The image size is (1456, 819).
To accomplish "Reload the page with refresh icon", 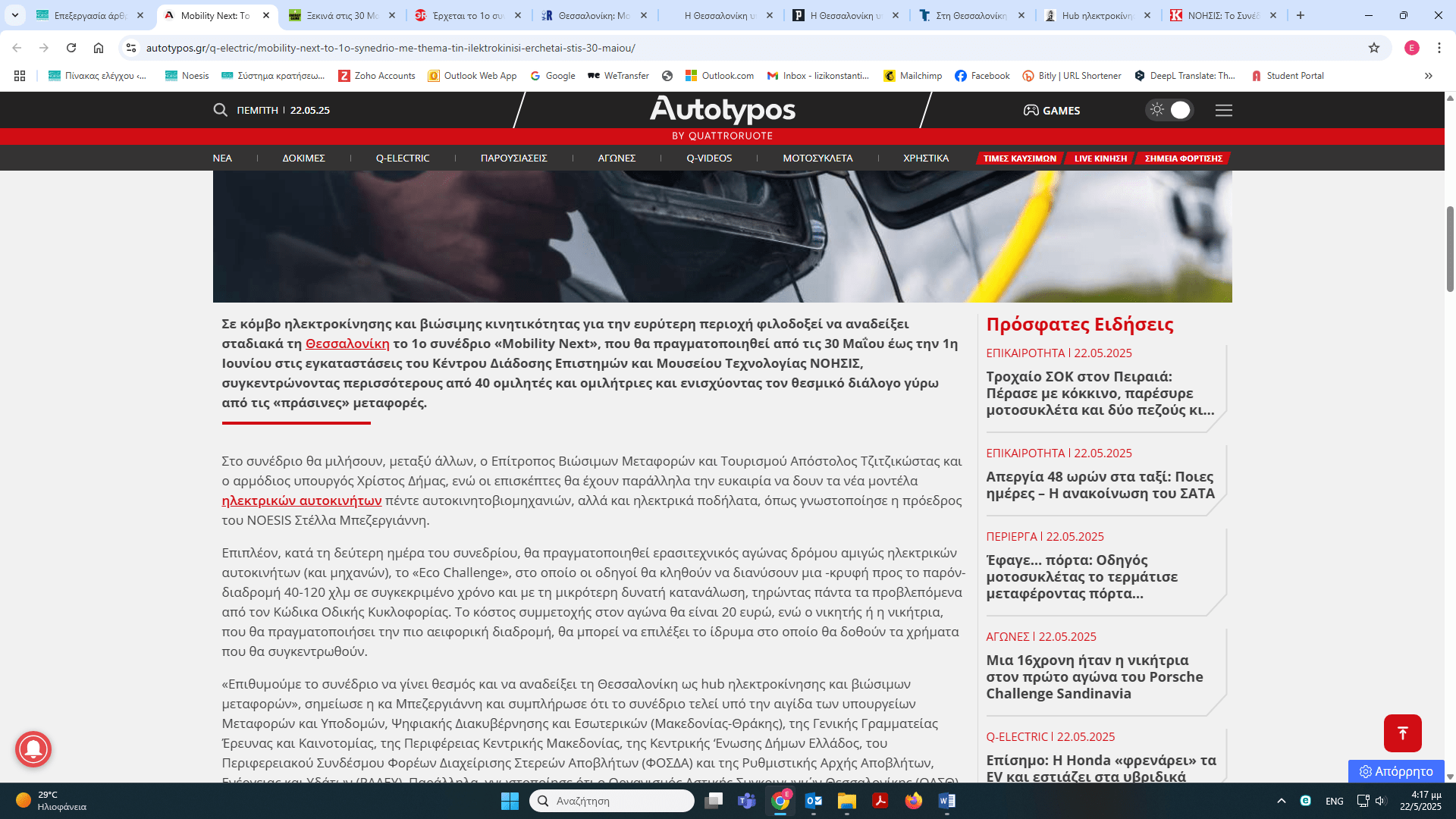I will pyautogui.click(x=71, y=48).
